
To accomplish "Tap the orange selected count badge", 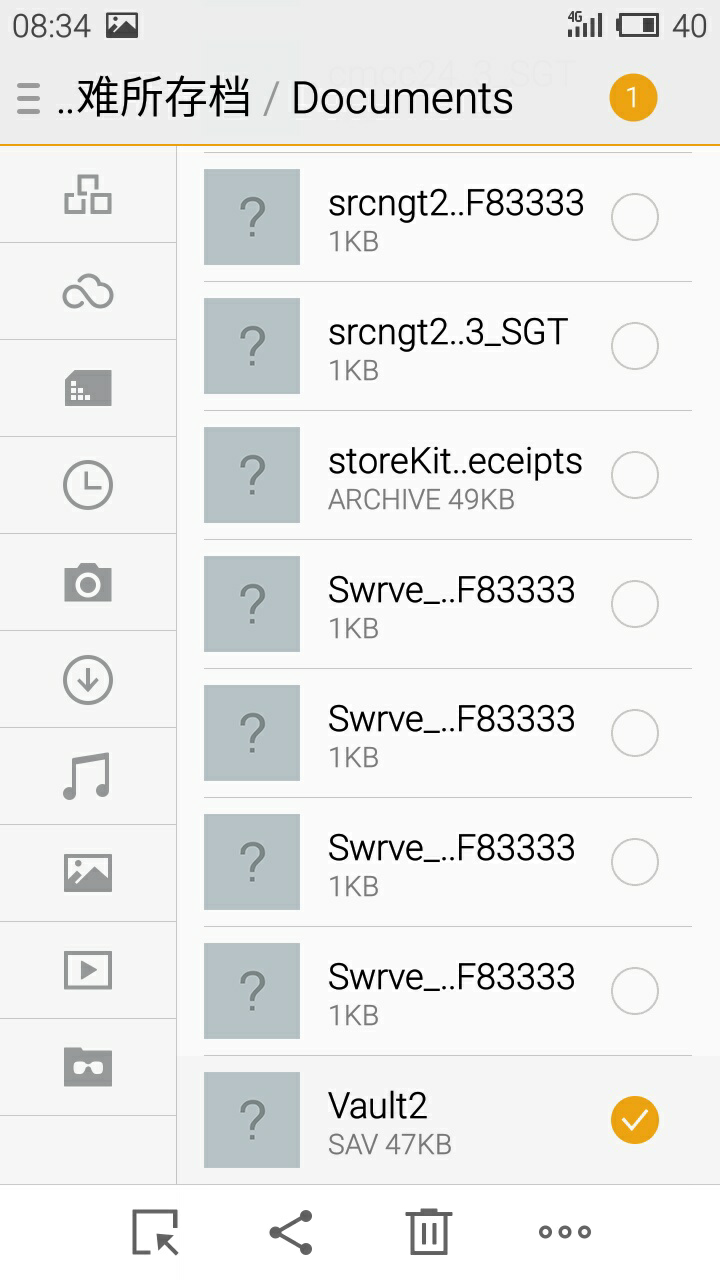I will pyautogui.click(x=633, y=98).
